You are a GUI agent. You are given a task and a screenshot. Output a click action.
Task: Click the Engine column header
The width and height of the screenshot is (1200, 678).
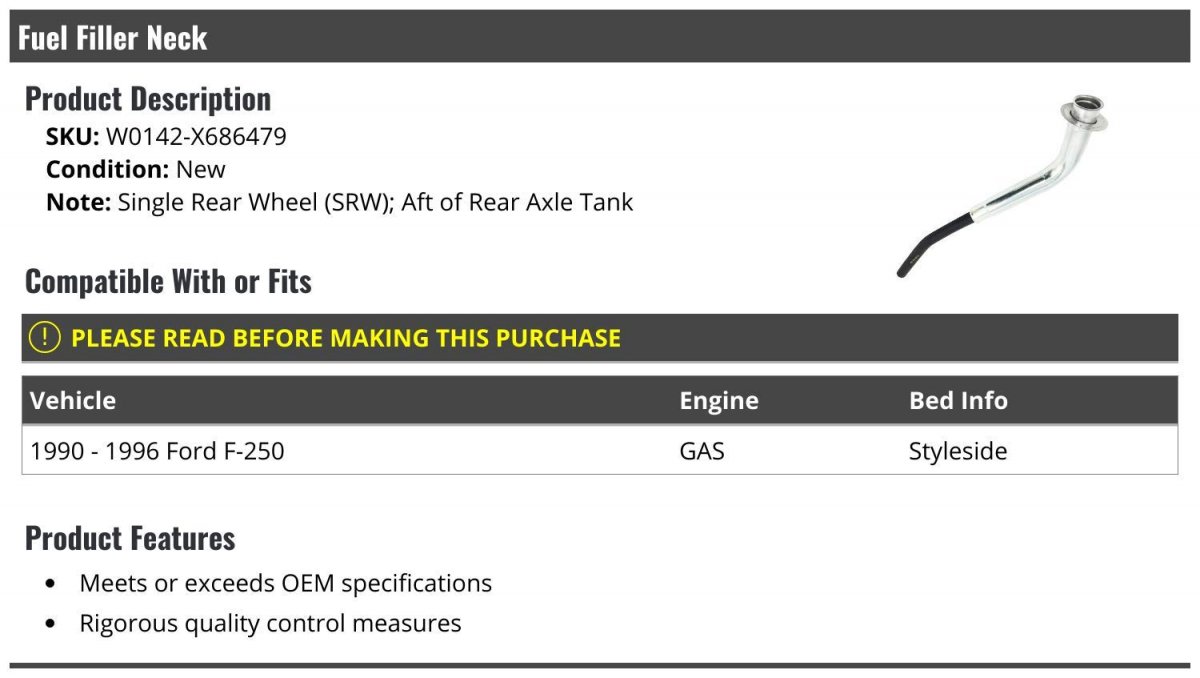pos(718,401)
